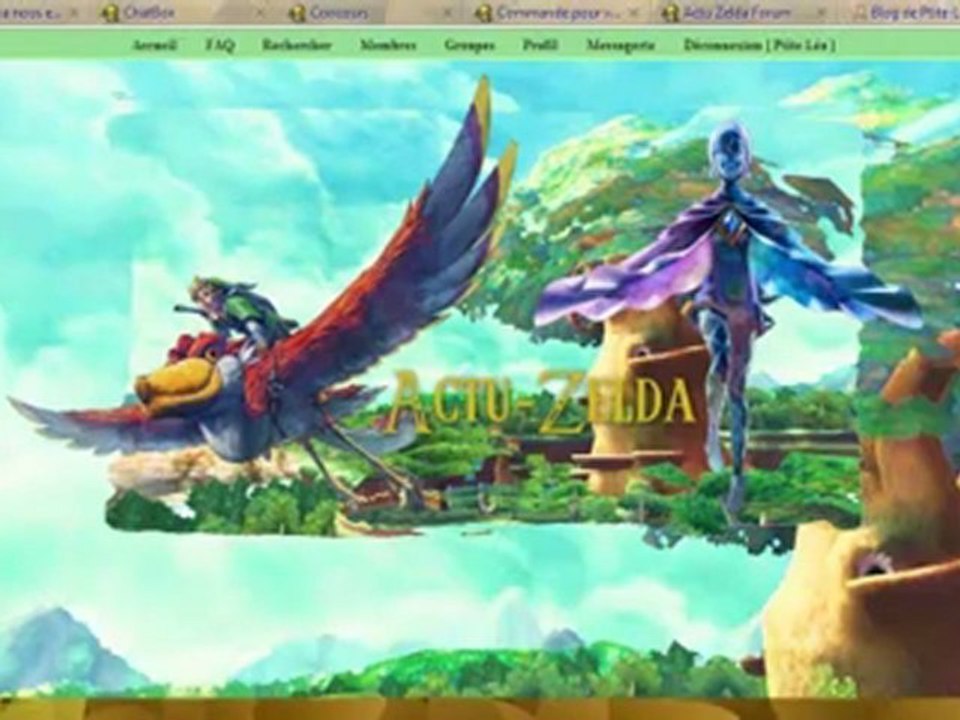Close the 'Commande pour' tab
Viewport: 960px width, 720px height.
[635, 13]
